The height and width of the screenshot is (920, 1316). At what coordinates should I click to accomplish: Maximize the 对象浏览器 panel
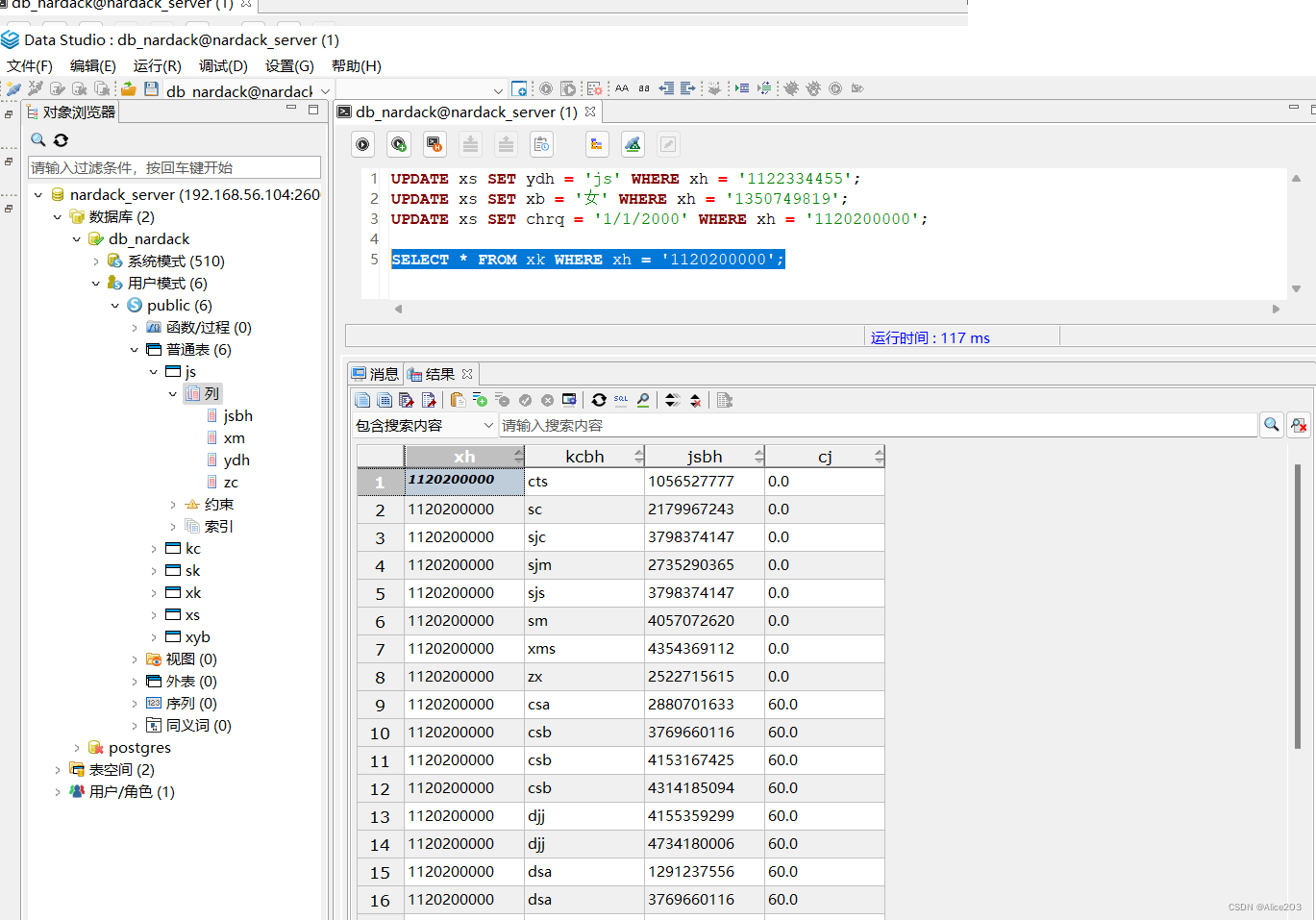[313, 110]
